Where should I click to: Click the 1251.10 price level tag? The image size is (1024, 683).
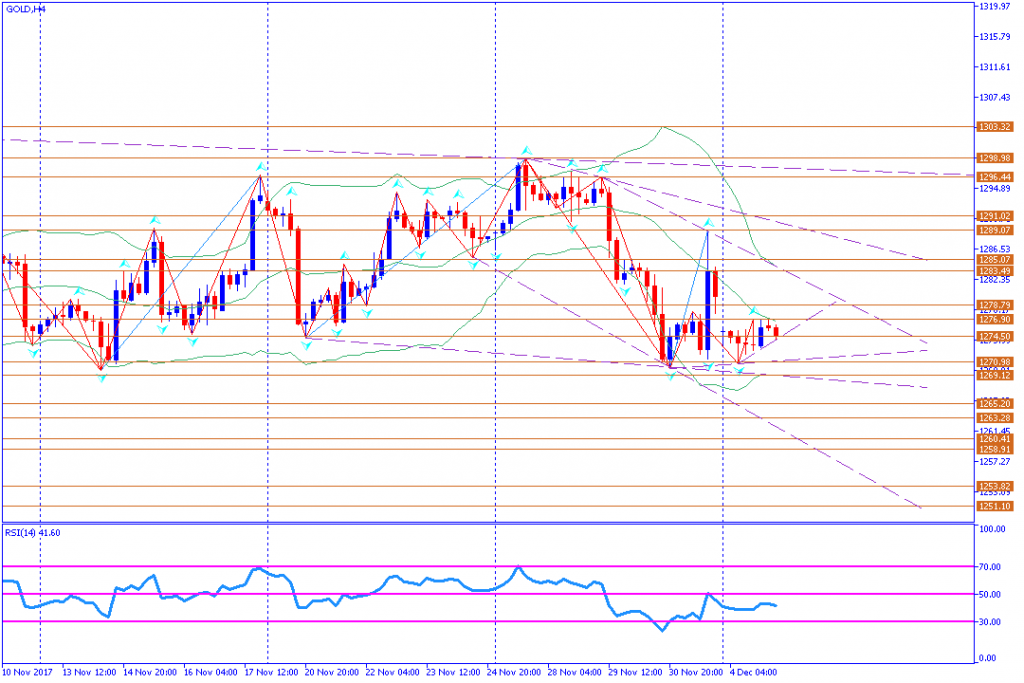coord(994,506)
